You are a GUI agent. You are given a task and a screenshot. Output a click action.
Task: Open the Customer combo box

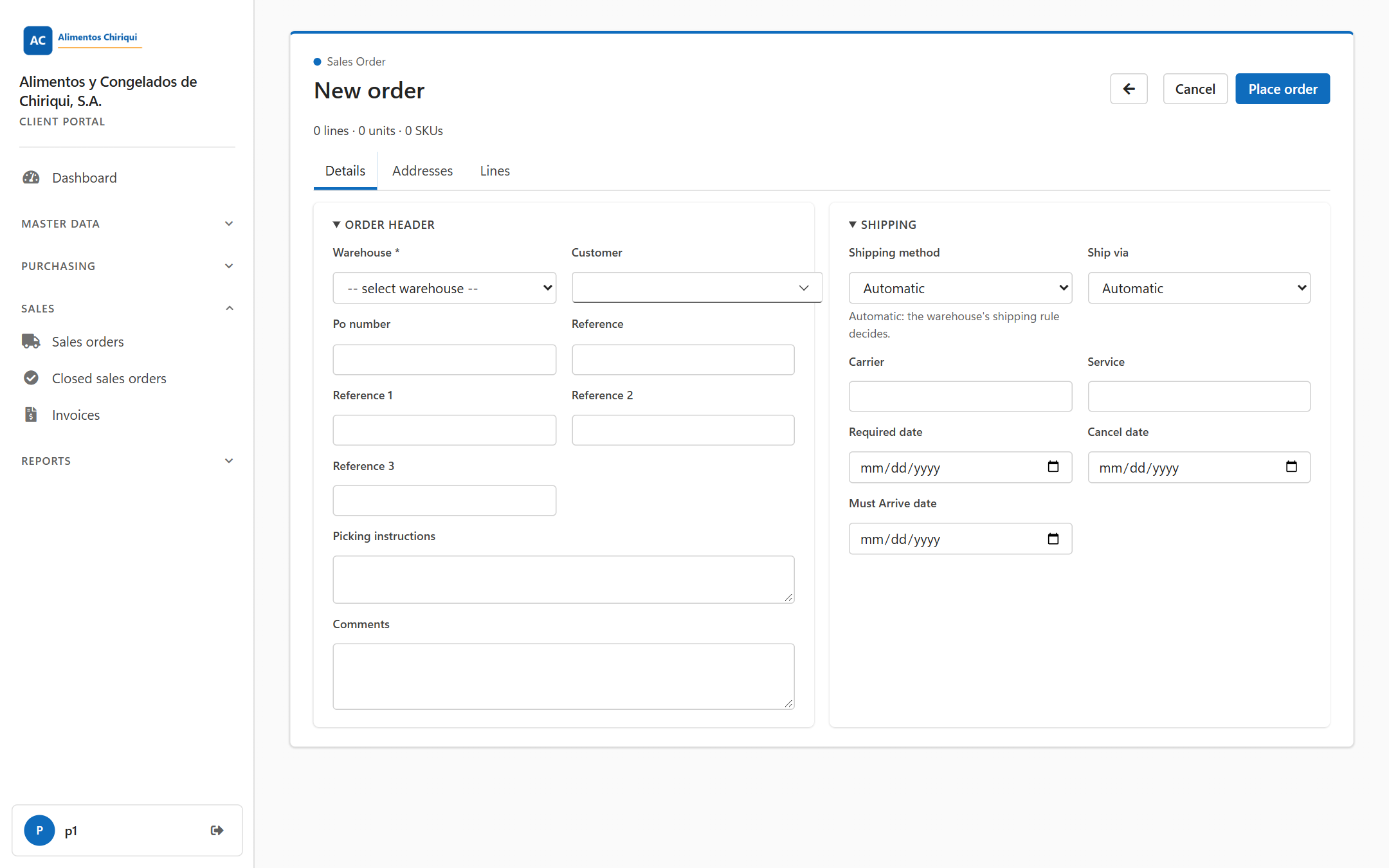(696, 287)
